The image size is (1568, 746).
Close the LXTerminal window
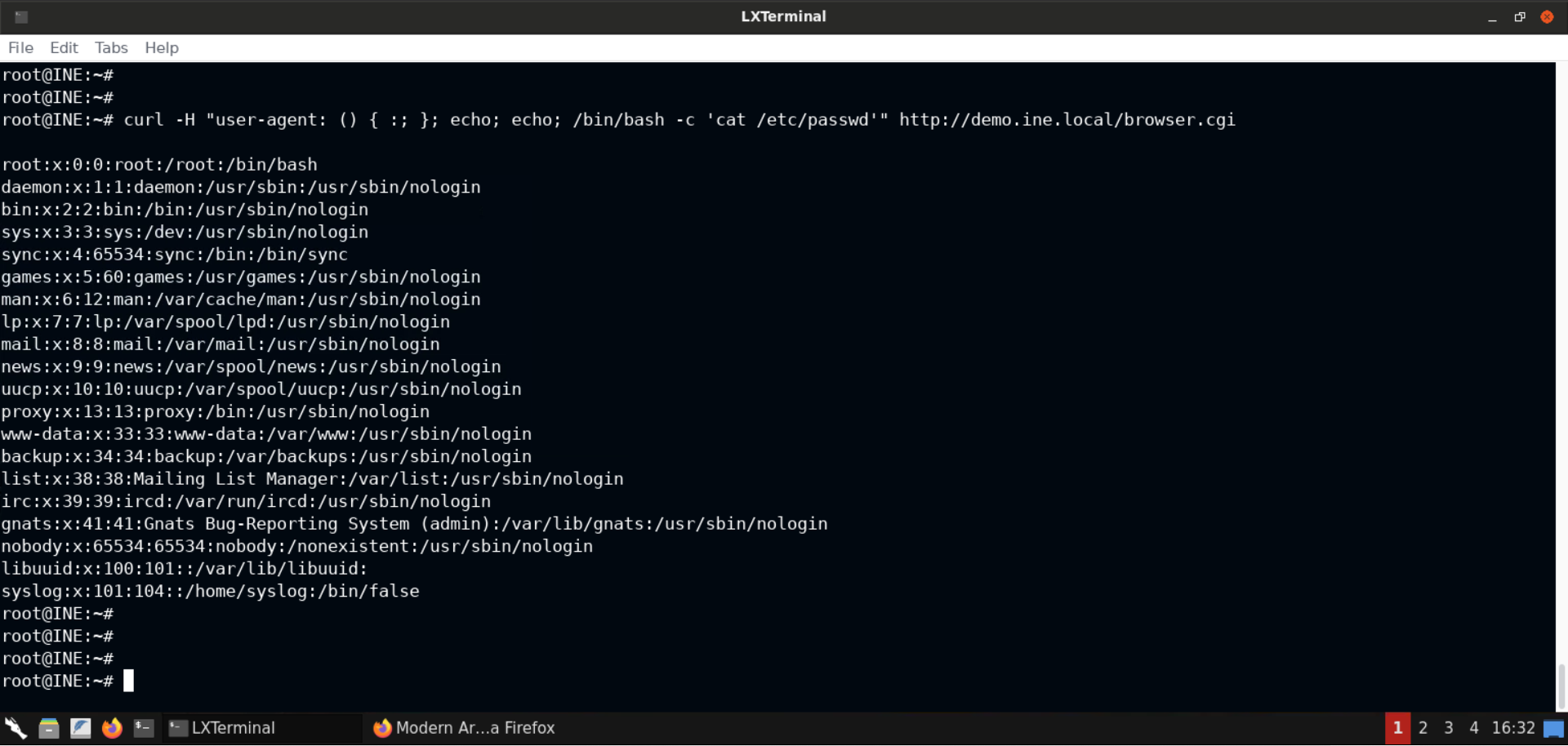click(1547, 17)
